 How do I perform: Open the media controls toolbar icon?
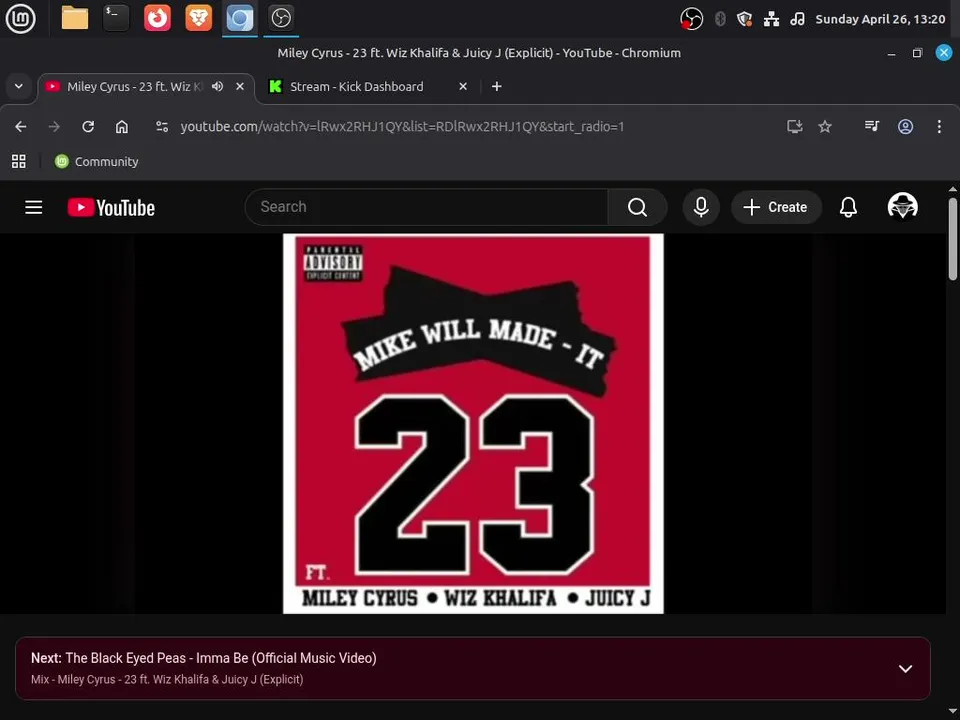click(872, 126)
